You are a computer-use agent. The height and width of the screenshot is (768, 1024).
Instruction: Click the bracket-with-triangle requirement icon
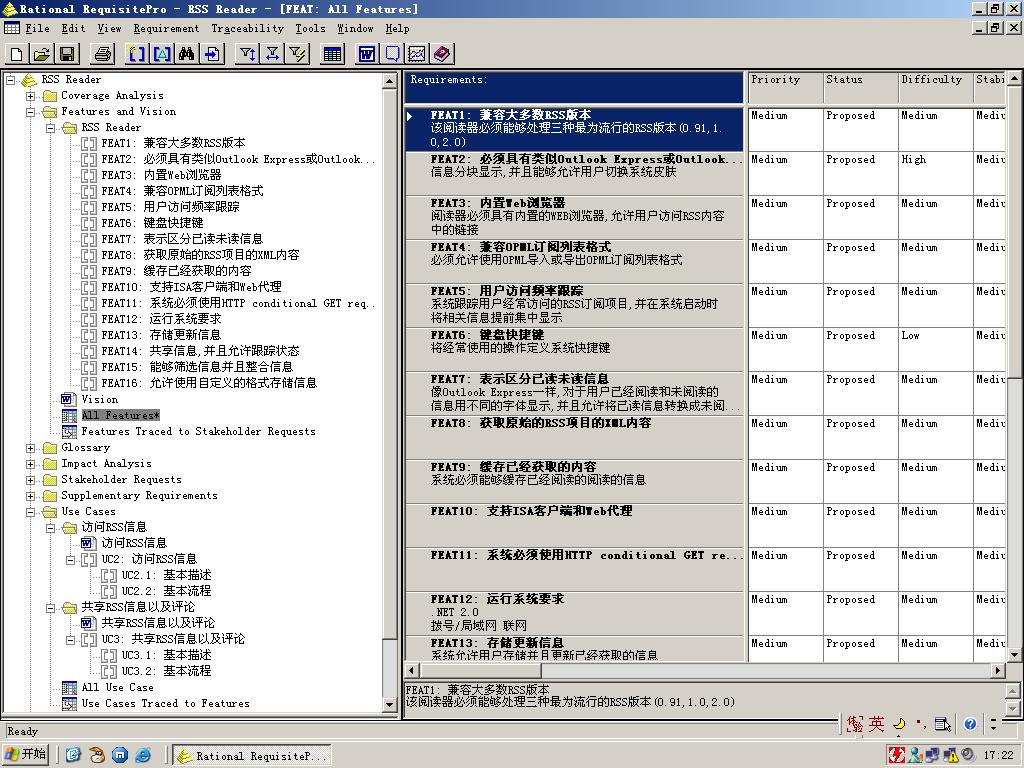click(x=161, y=54)
